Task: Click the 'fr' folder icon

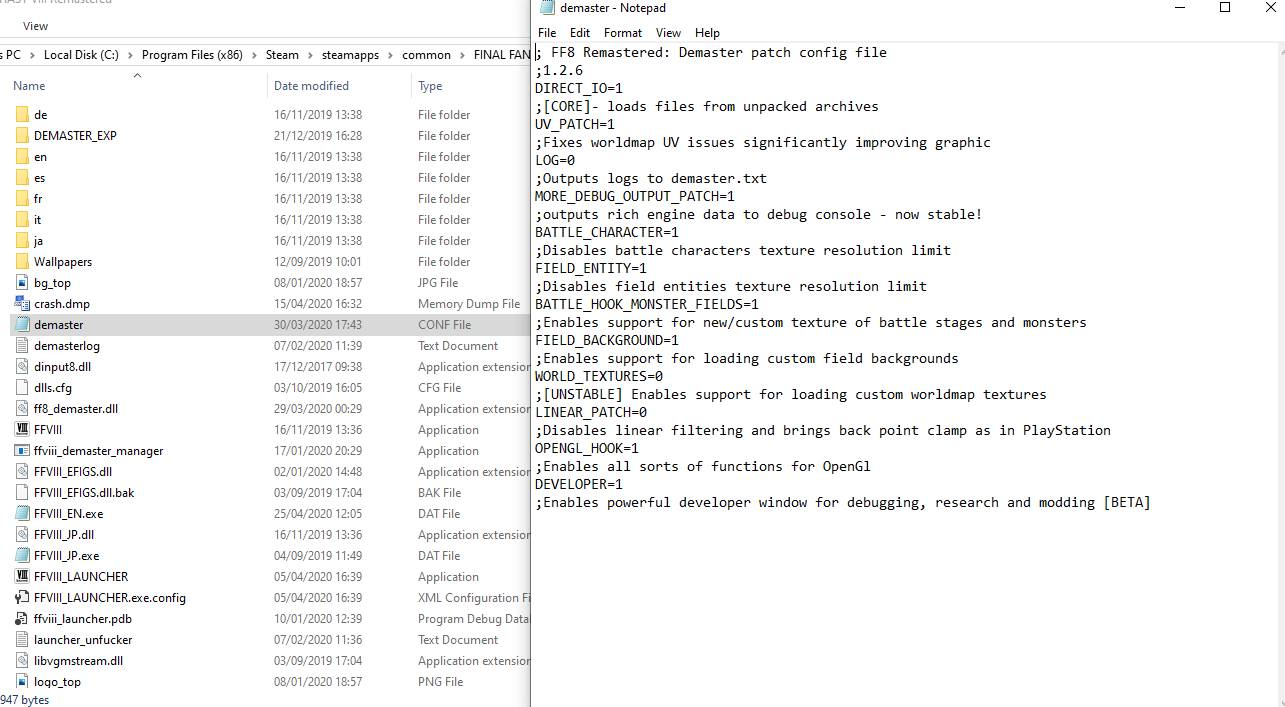Action: [x=22, y=198]
